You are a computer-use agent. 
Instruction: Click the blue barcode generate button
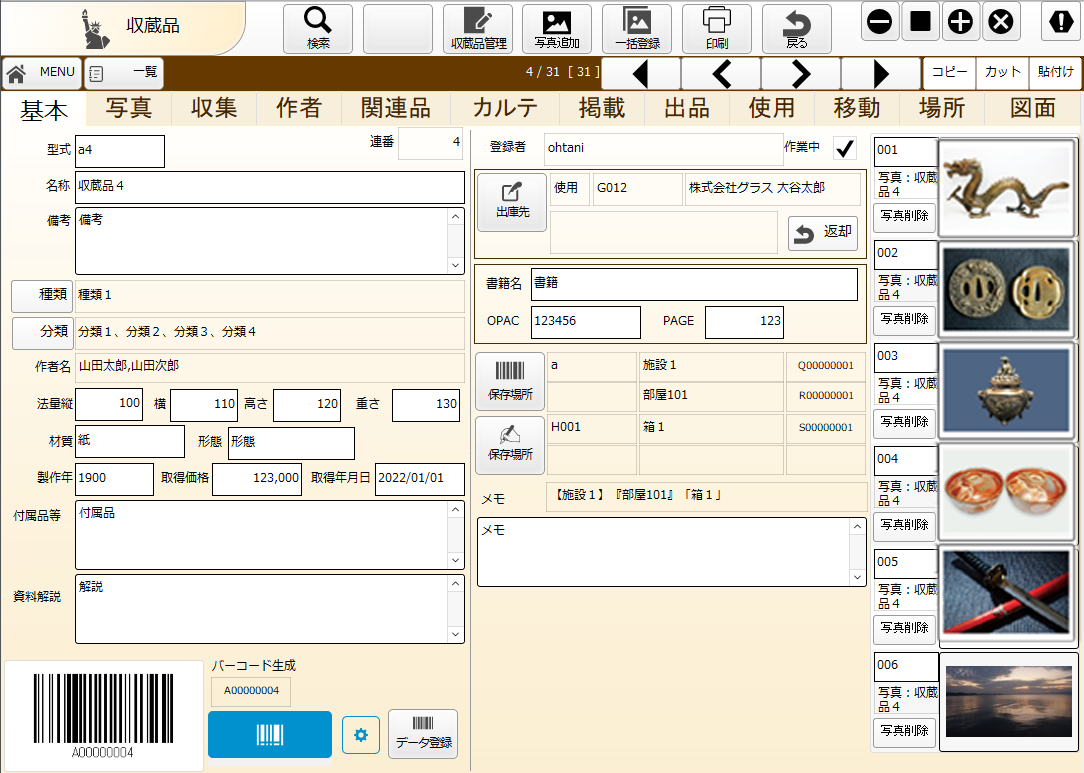[x=270, y=735]
